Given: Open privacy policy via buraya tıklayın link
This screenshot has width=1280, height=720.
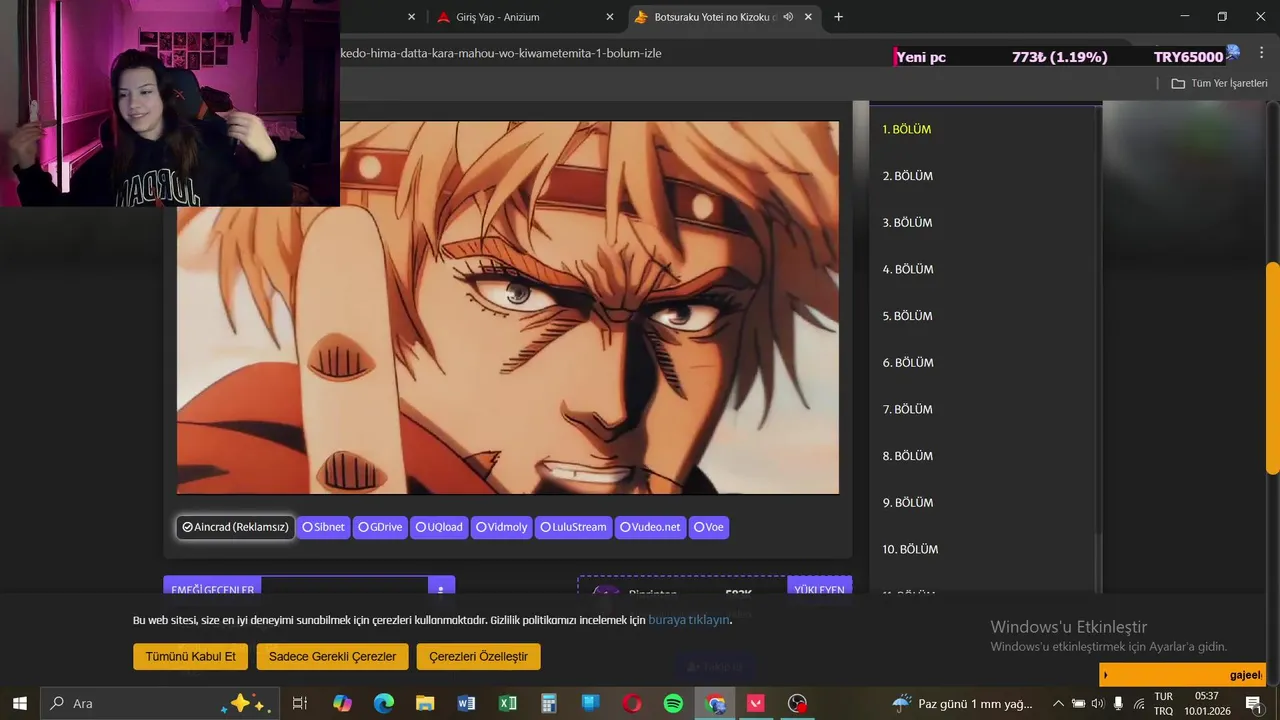Looking at the screenshot, I should coord(689,620).
